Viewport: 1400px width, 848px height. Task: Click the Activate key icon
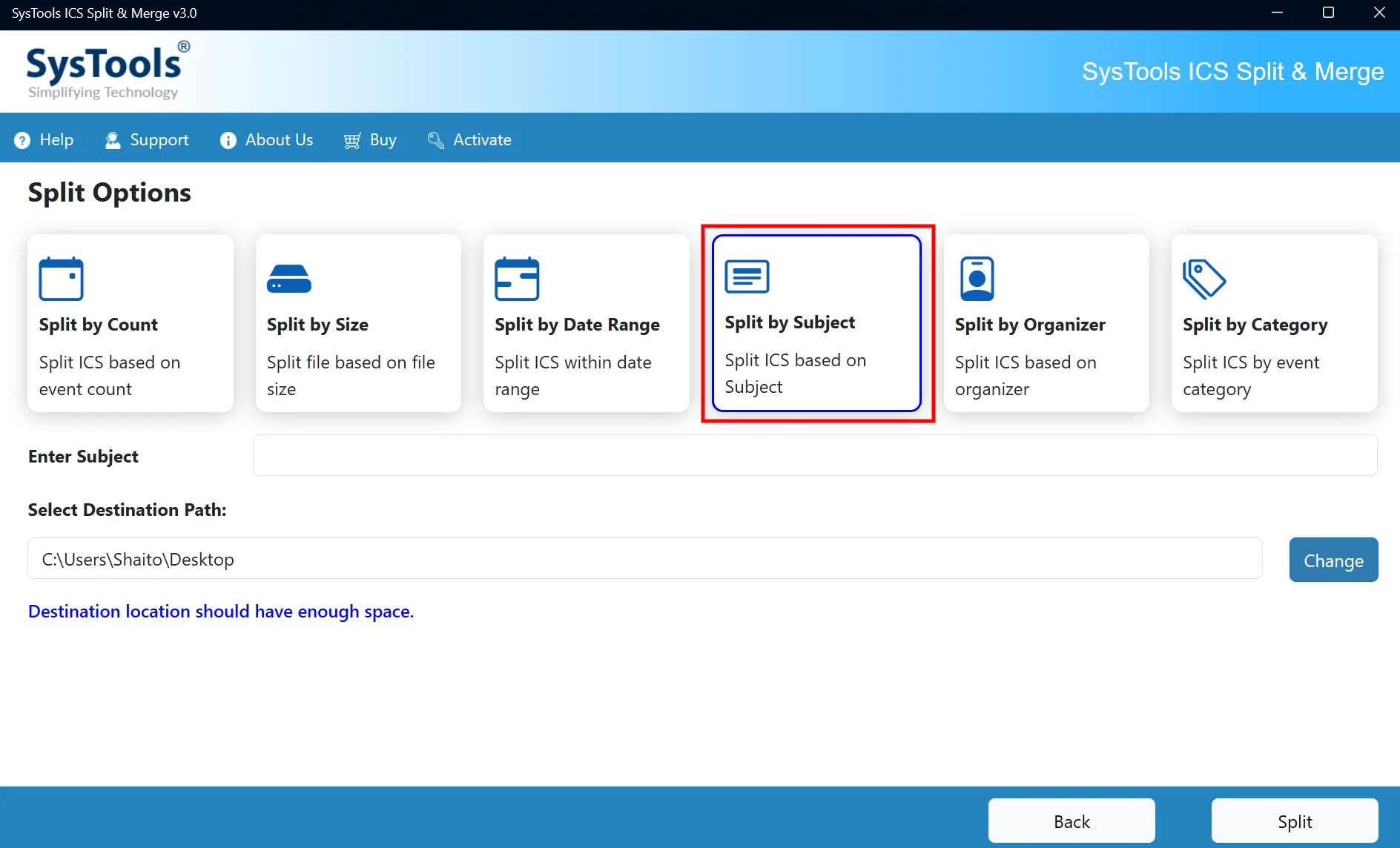point(436,140)
